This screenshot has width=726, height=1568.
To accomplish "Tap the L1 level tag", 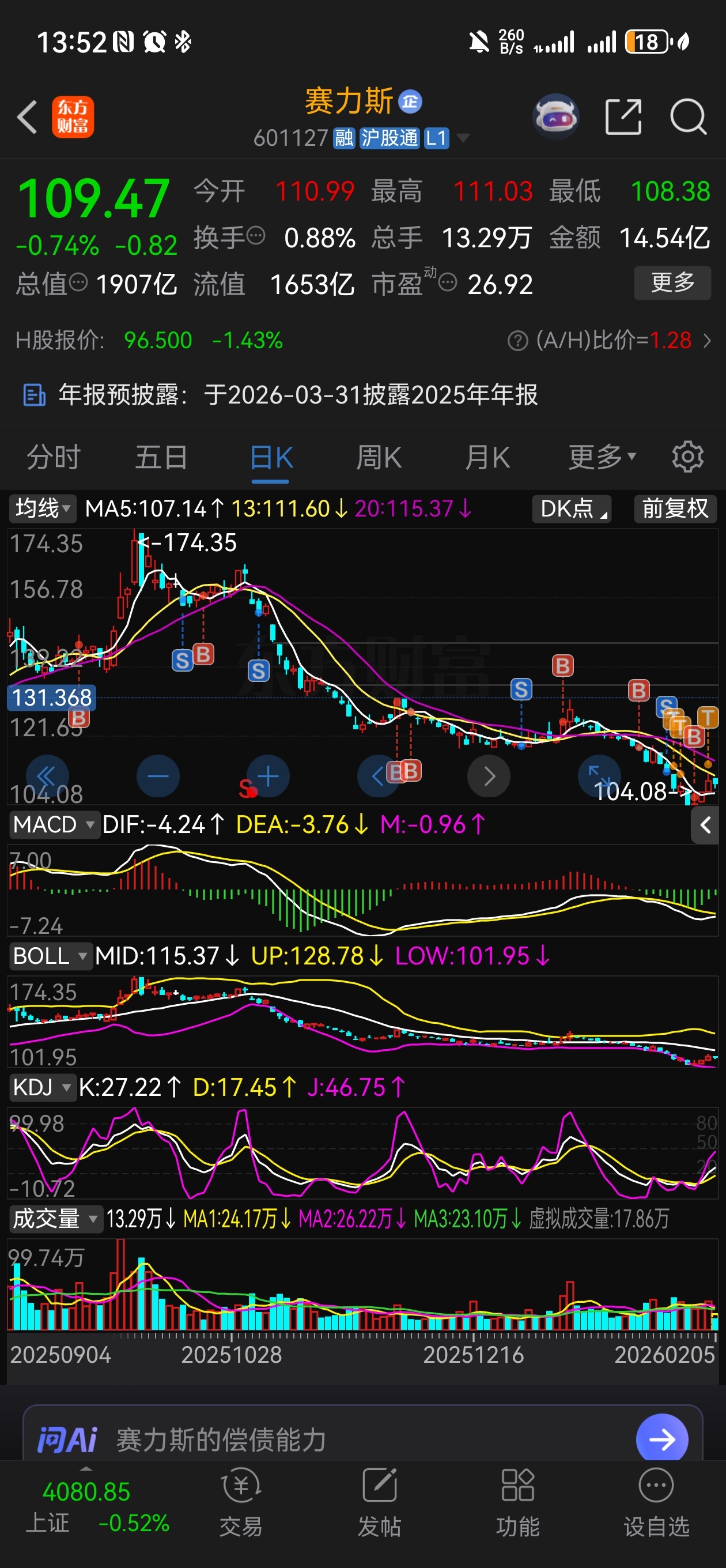I will pyautogui.click(x=436, y=138).
